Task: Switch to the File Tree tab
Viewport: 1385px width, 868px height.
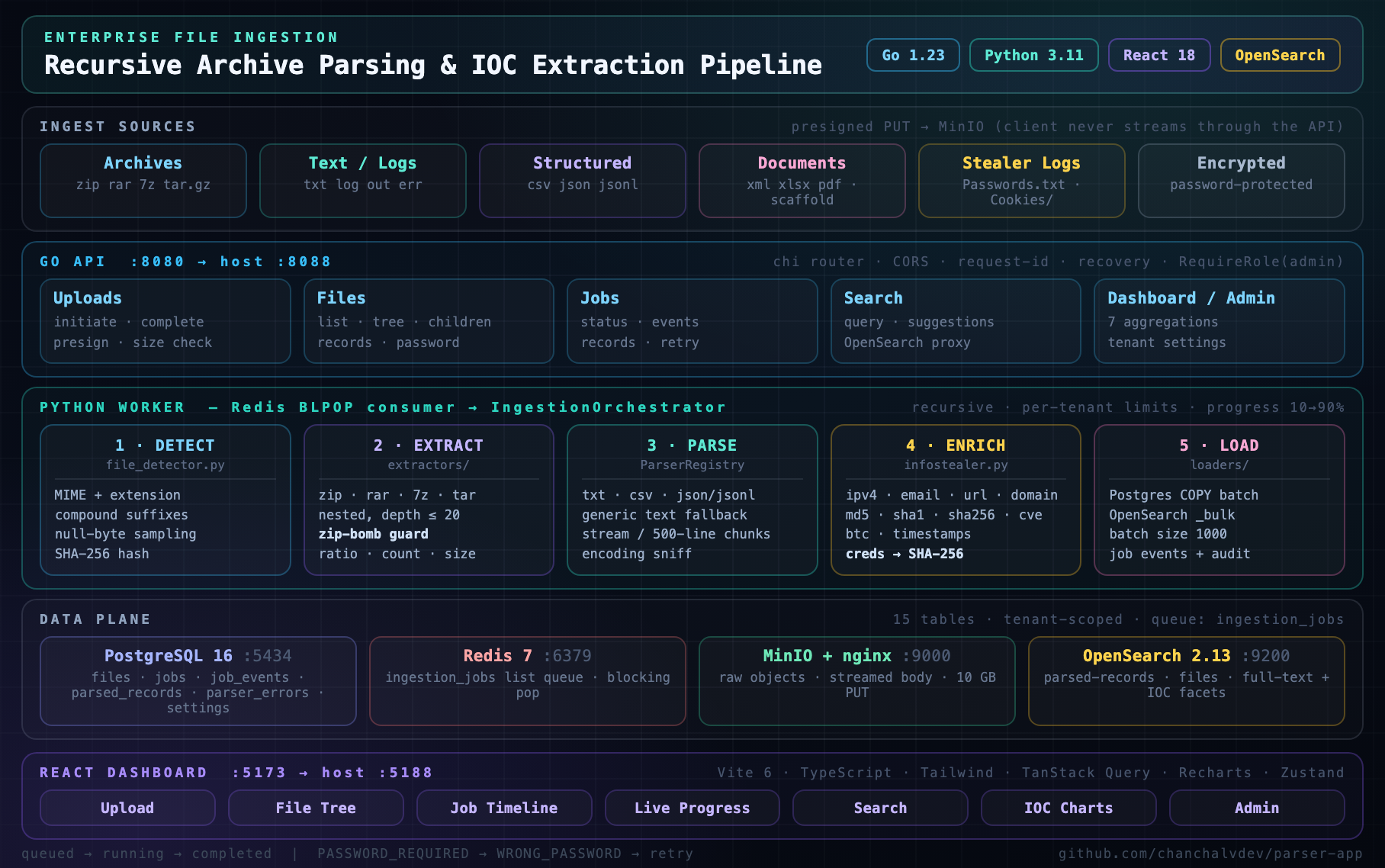Action: [x=316, y=808]
